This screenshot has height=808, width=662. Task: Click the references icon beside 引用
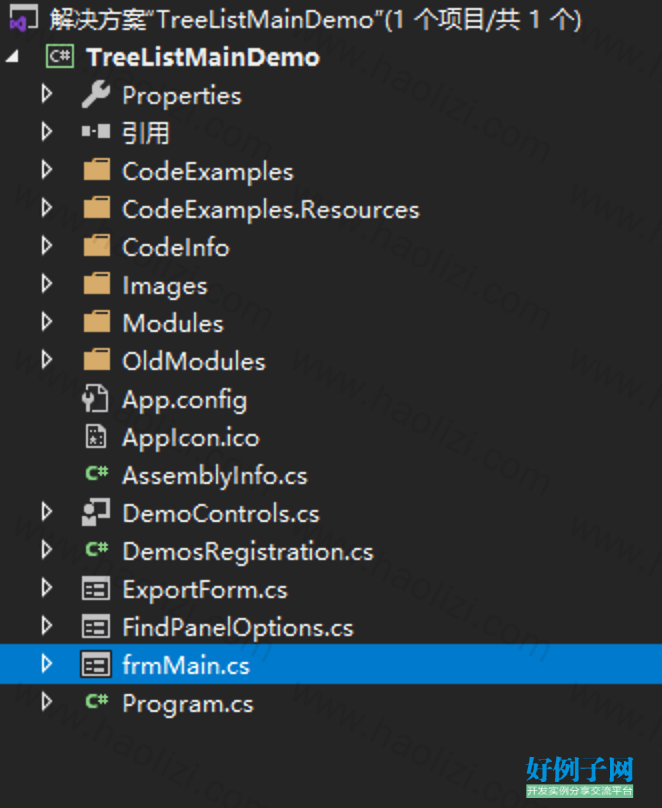click(x=96, y=131)
